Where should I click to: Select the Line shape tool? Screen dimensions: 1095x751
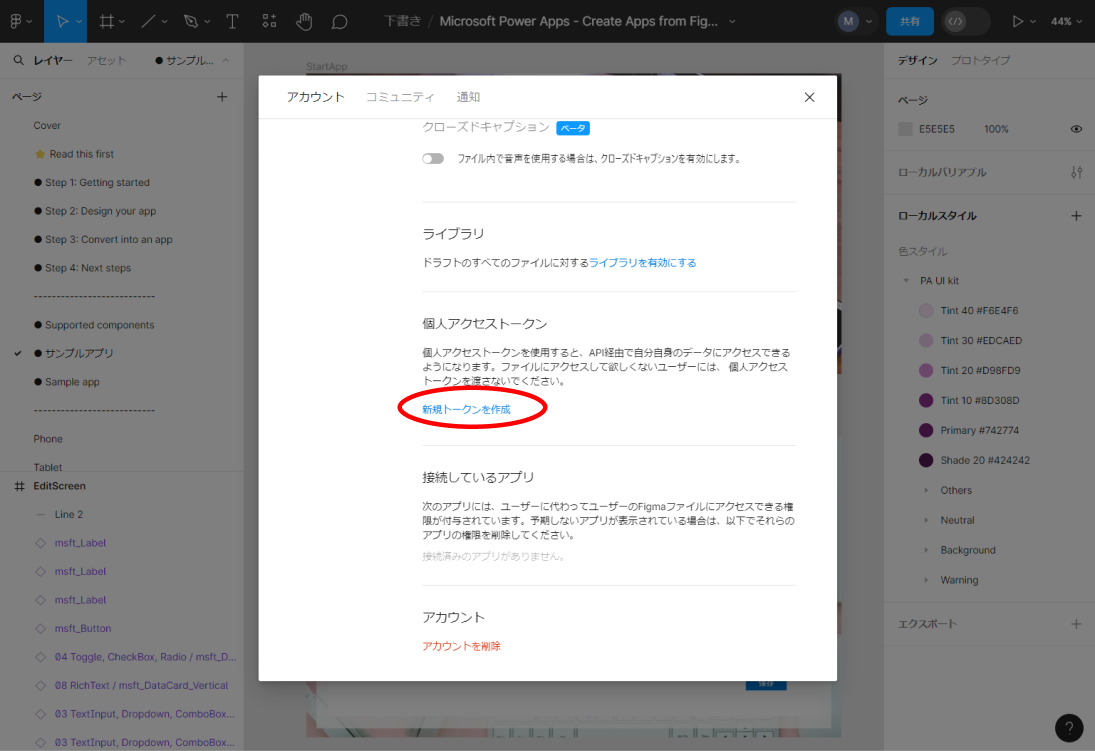(x=148, y=22)
